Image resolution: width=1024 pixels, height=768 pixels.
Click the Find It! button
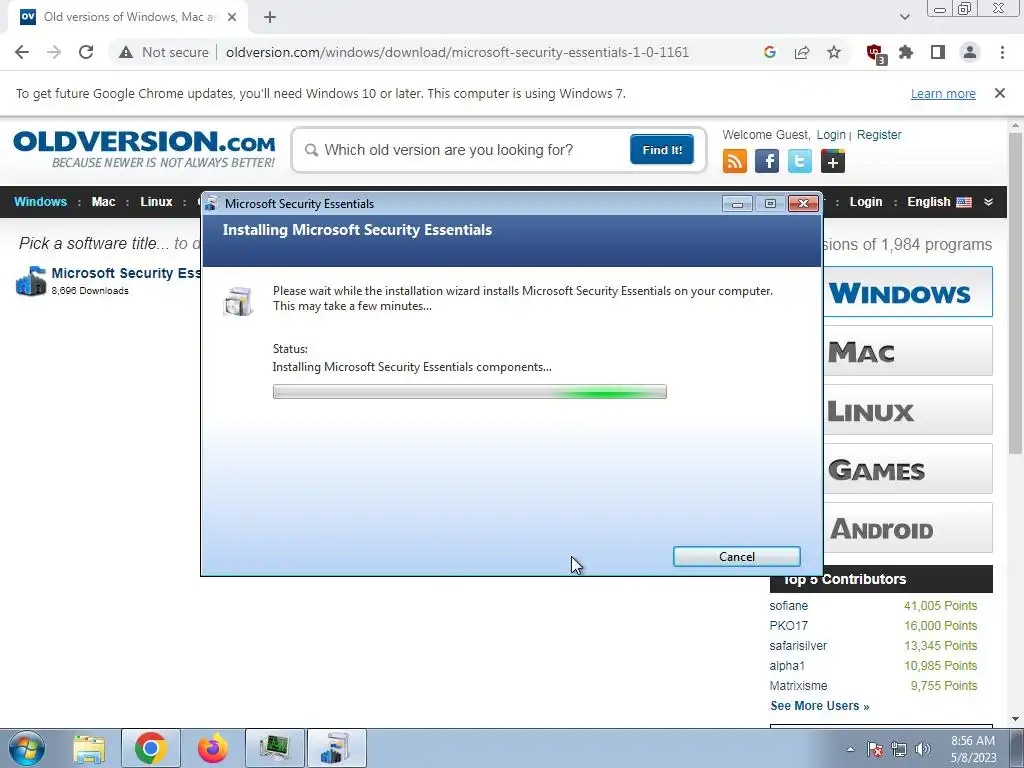click(662, 150)
